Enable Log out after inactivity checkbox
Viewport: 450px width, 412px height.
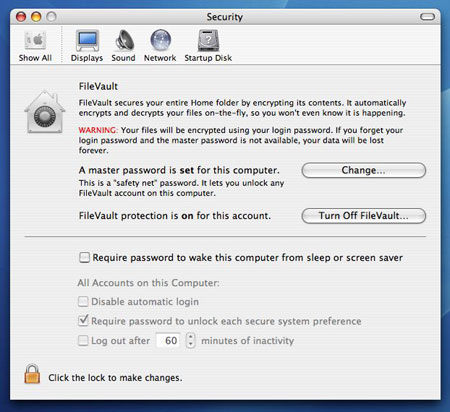[x=83, y=340]
